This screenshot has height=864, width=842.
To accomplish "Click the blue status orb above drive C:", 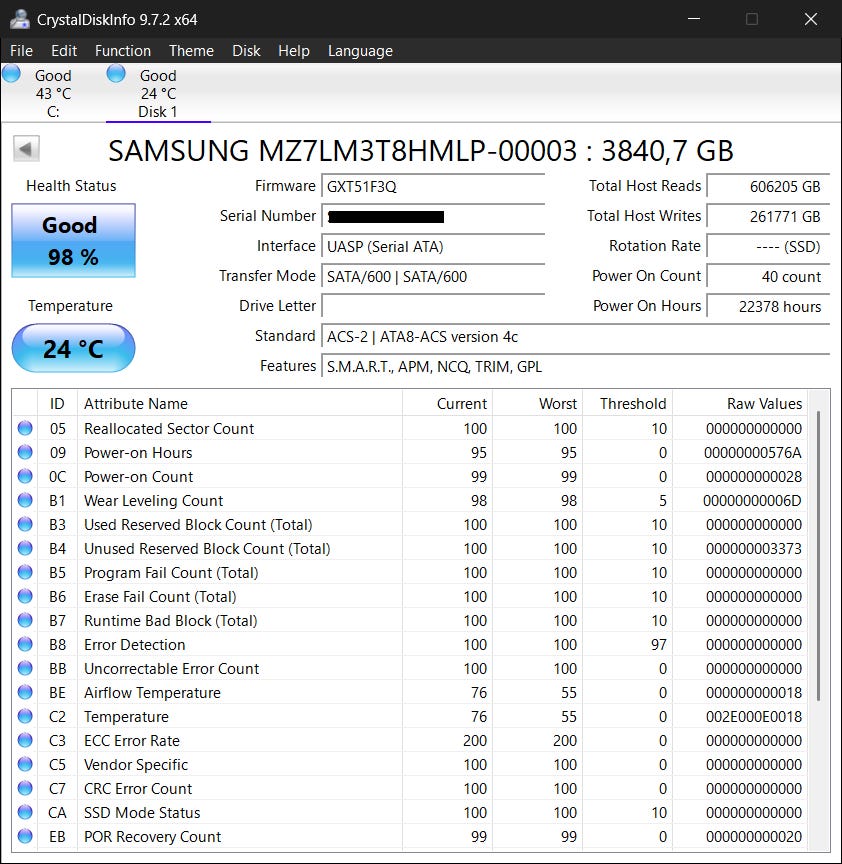I will 12,74.
